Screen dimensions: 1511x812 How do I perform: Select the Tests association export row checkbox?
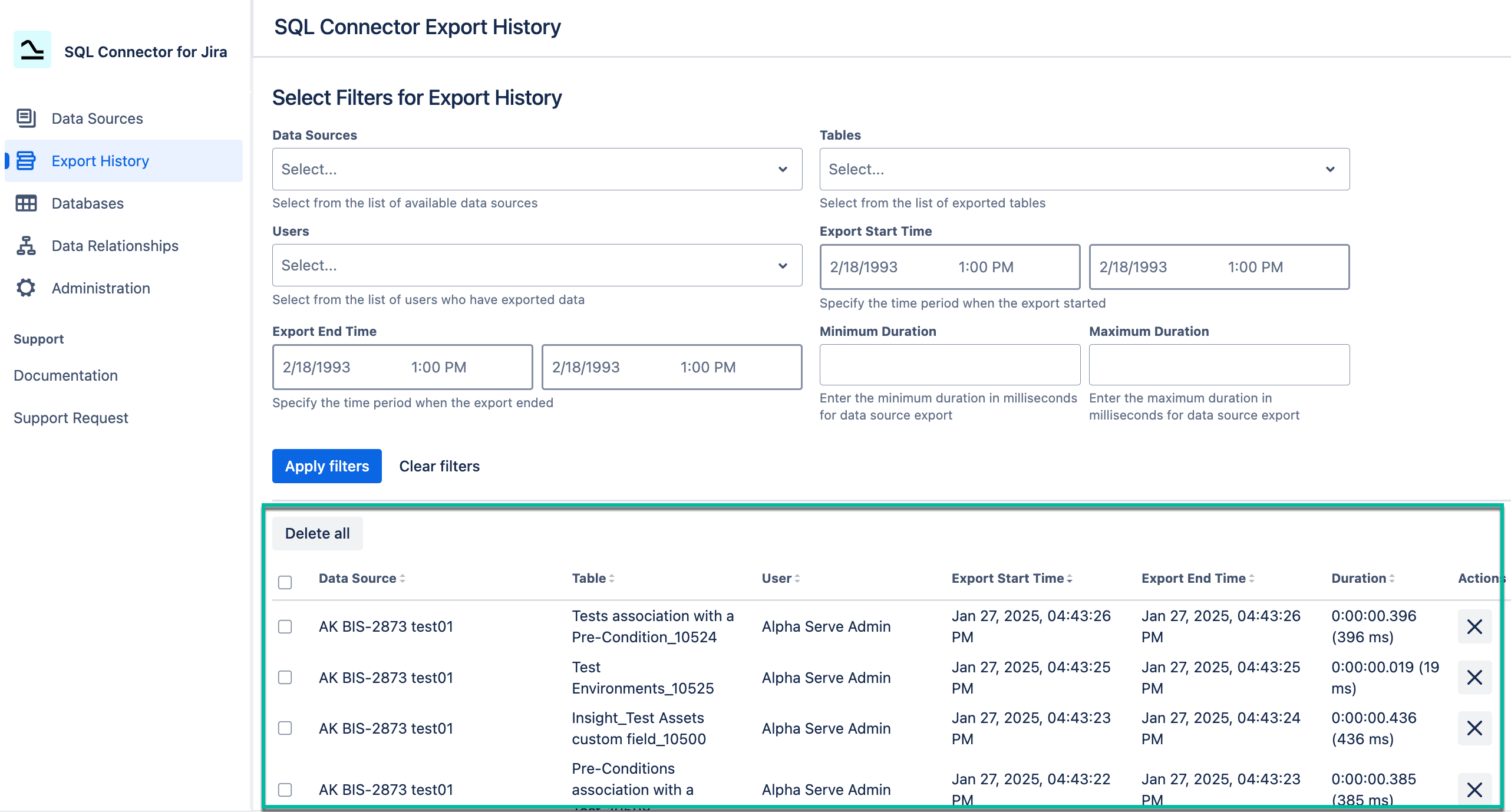click(285, 626)
